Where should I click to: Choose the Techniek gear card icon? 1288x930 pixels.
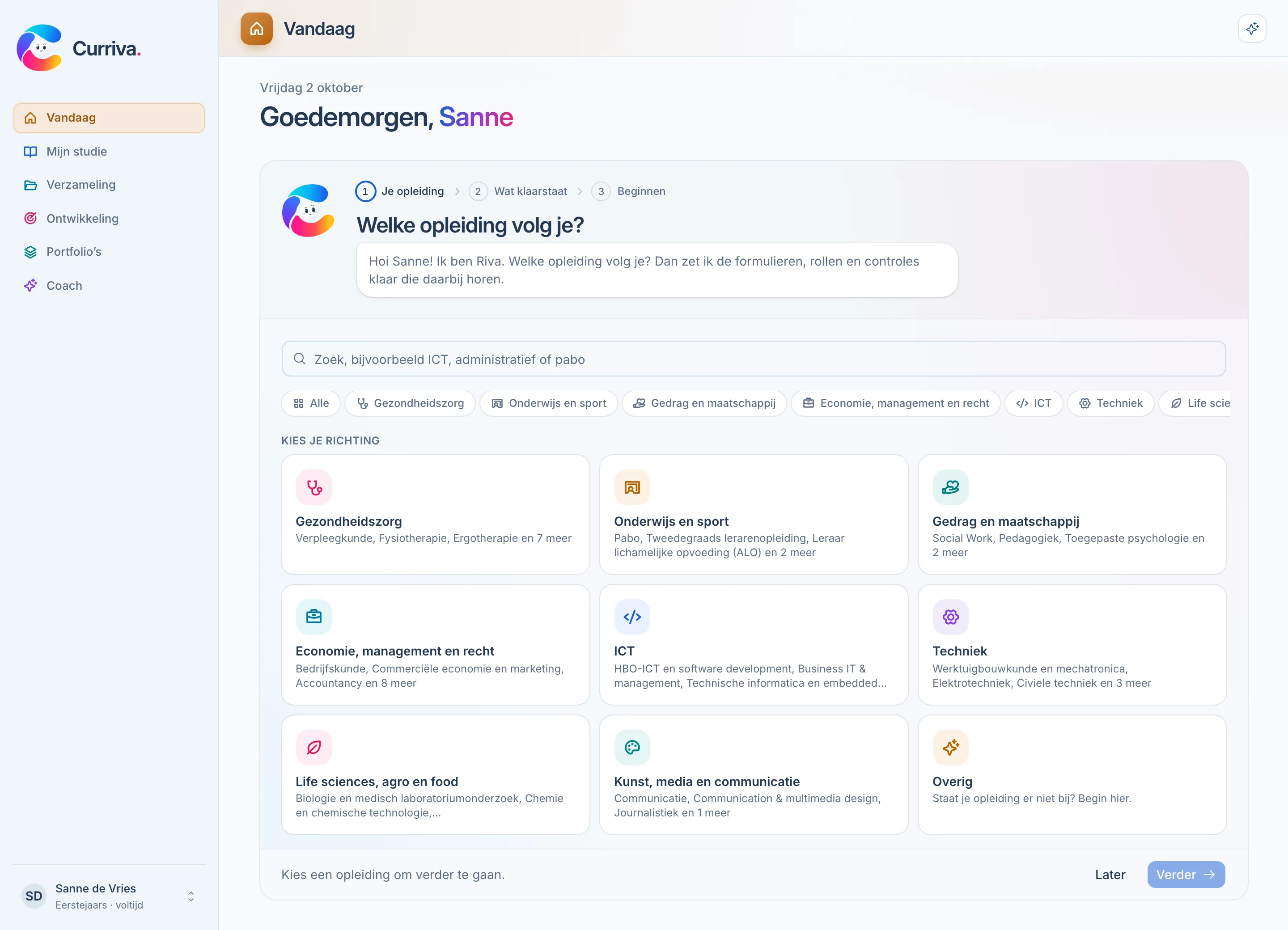950,617
